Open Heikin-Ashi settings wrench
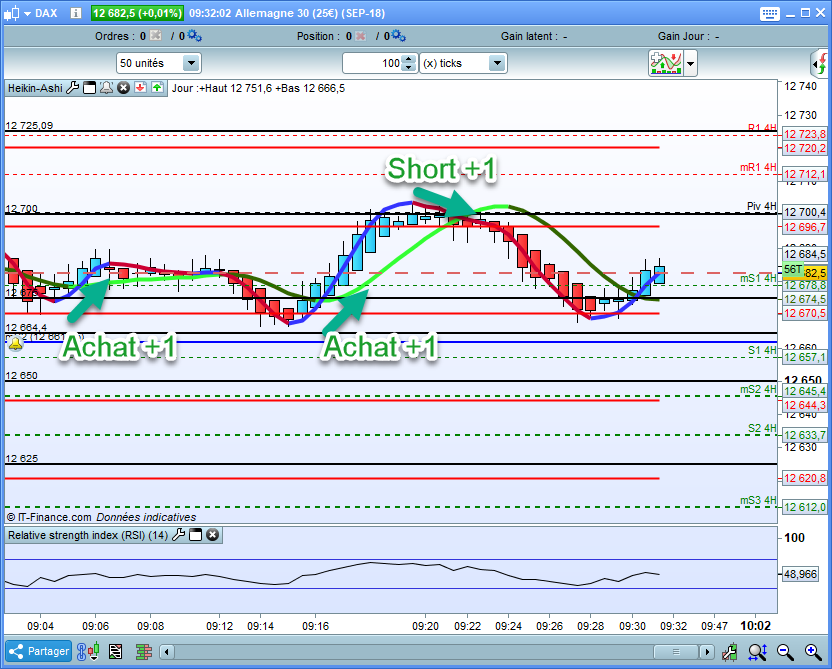The width and height of the screenshot is (832, 669). 72,88
